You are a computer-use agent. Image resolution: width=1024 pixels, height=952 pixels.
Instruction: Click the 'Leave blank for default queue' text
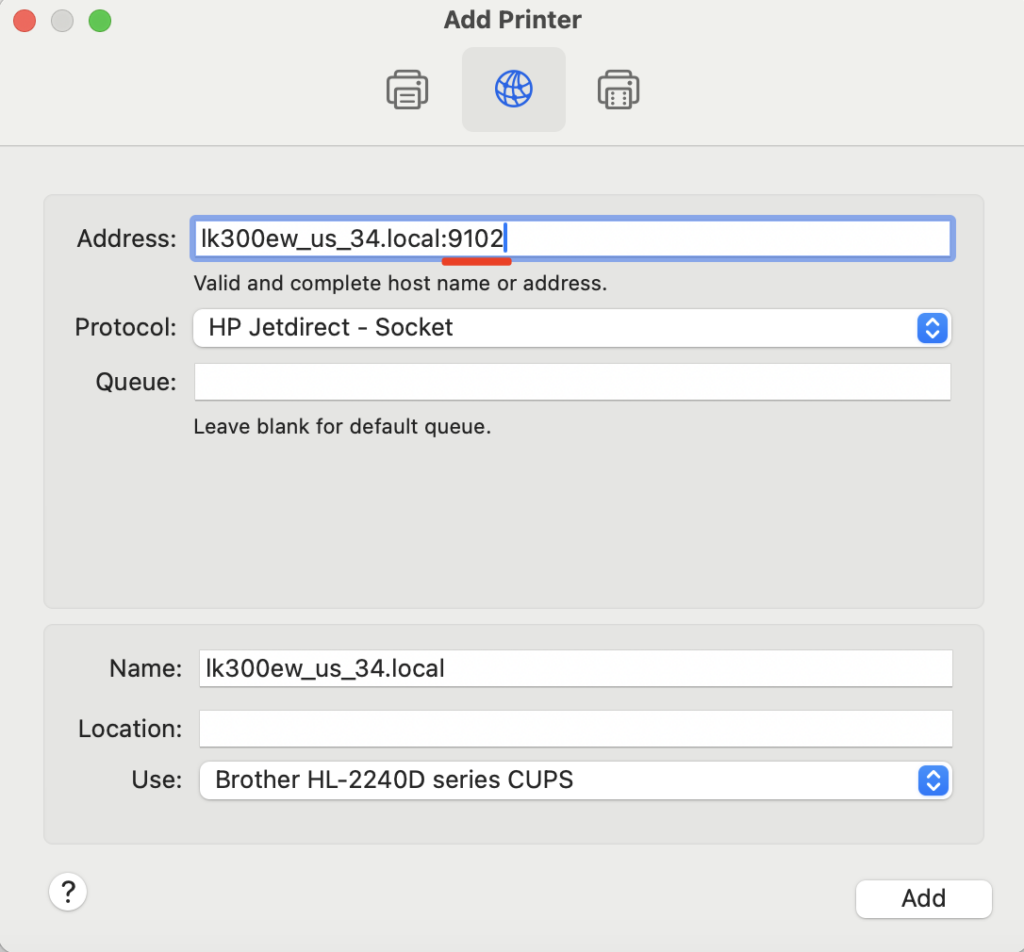342,427
